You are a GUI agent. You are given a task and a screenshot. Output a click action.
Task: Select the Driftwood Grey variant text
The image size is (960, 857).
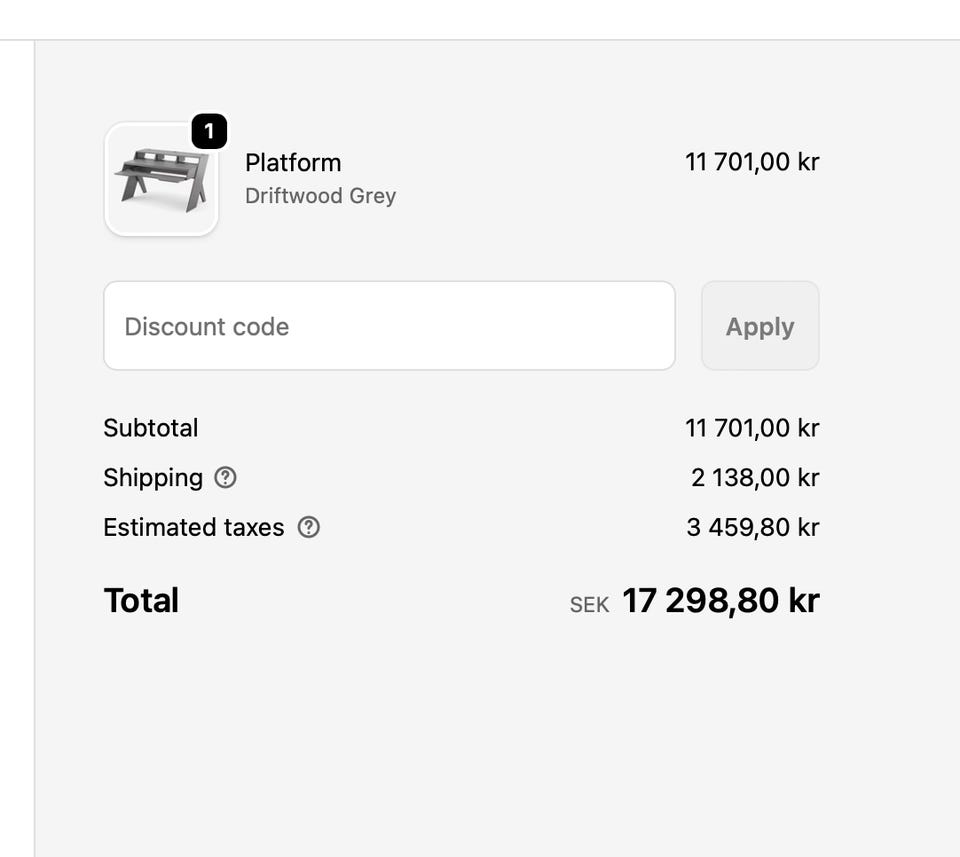point(320,196)
